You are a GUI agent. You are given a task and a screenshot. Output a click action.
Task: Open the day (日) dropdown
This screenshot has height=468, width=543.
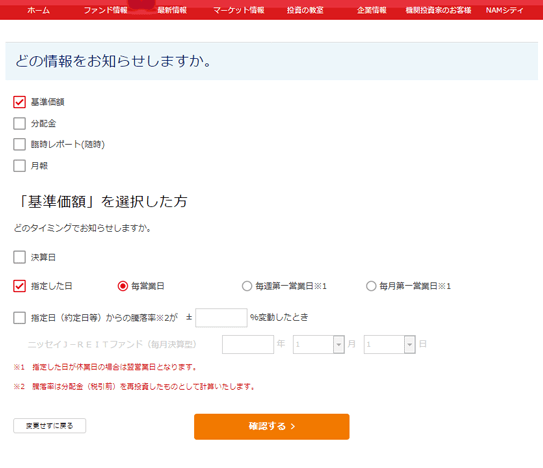click(390, 344)
